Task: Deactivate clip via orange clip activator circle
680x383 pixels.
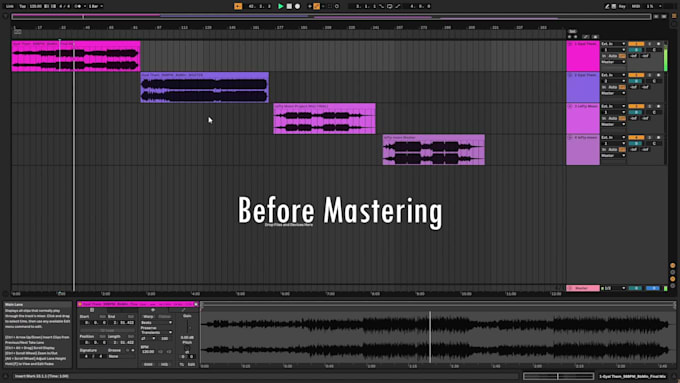Action: pos(80,304)
